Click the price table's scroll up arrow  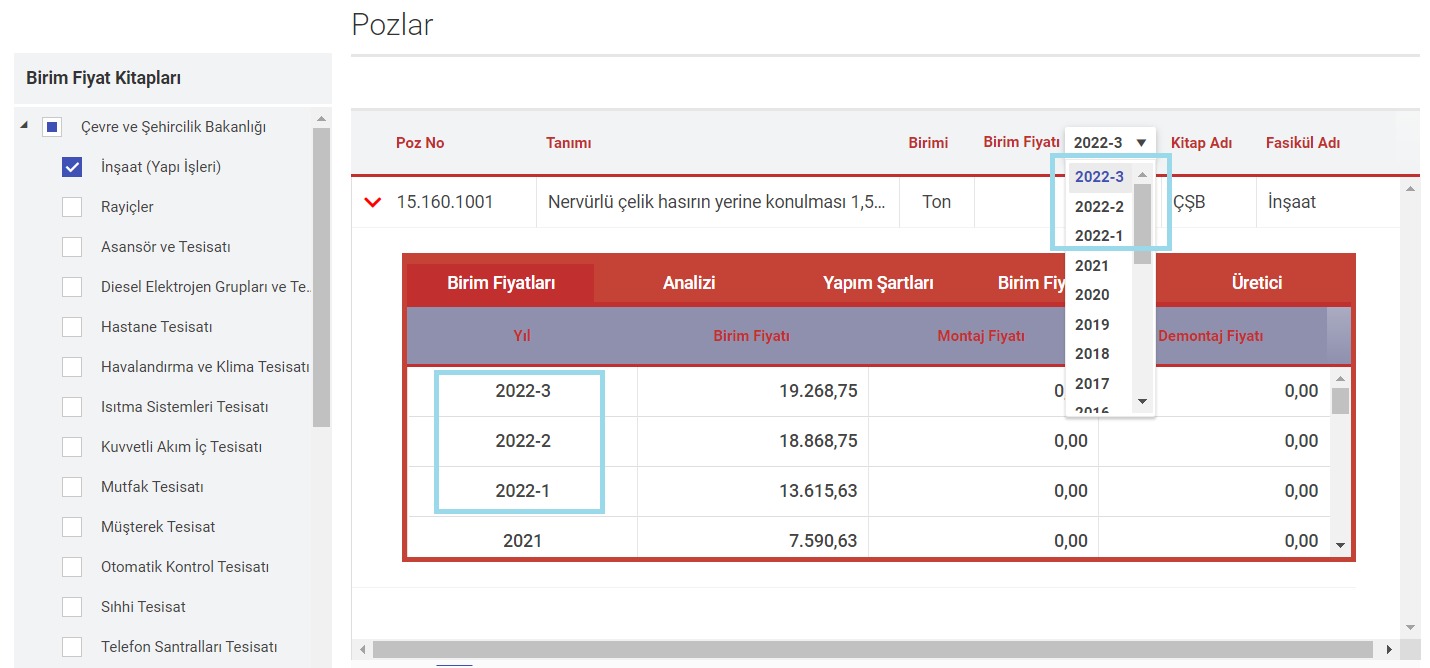click(1341, 379)
